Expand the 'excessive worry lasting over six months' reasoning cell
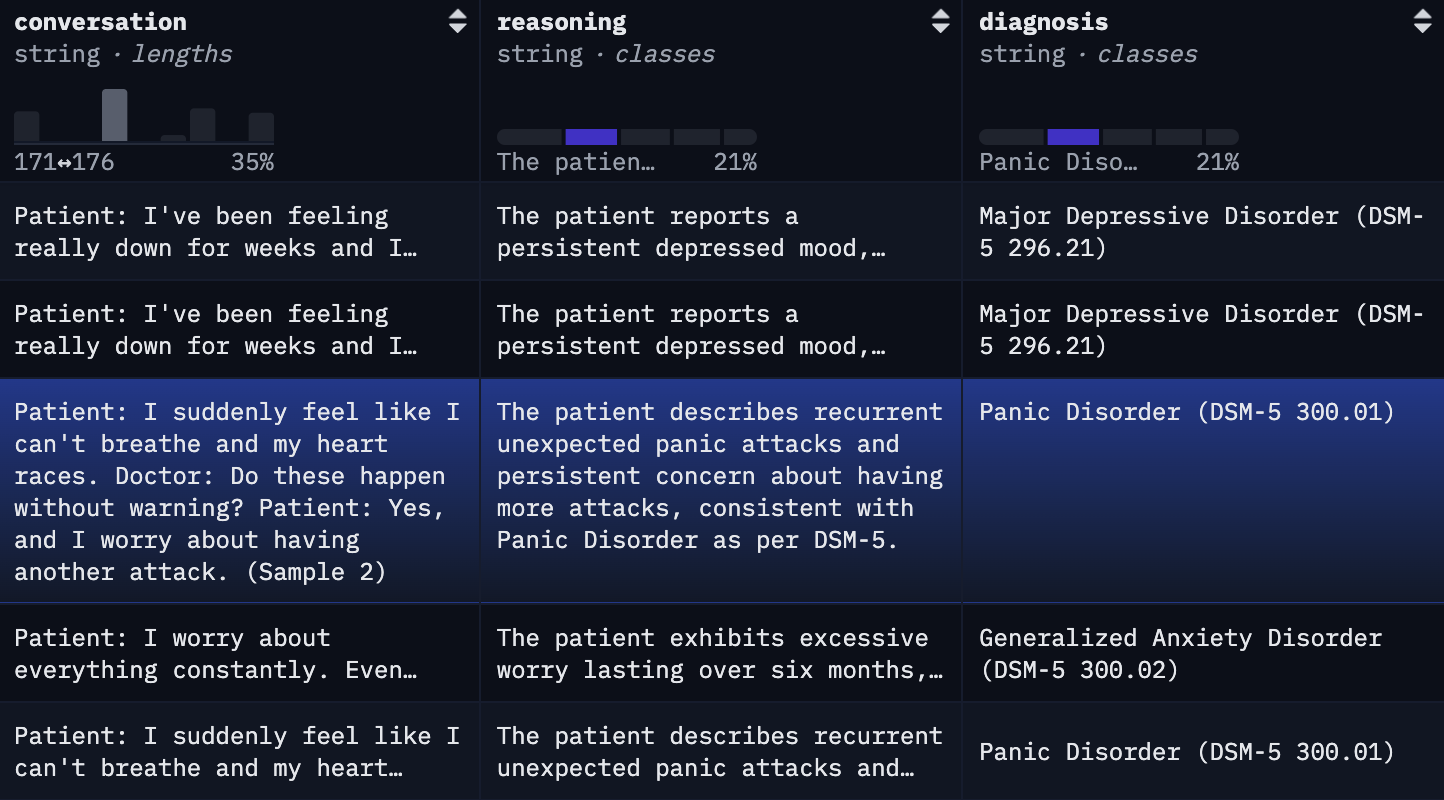Image resolution: width=1444 pixels, height=800 pixels. coord(720,653)
